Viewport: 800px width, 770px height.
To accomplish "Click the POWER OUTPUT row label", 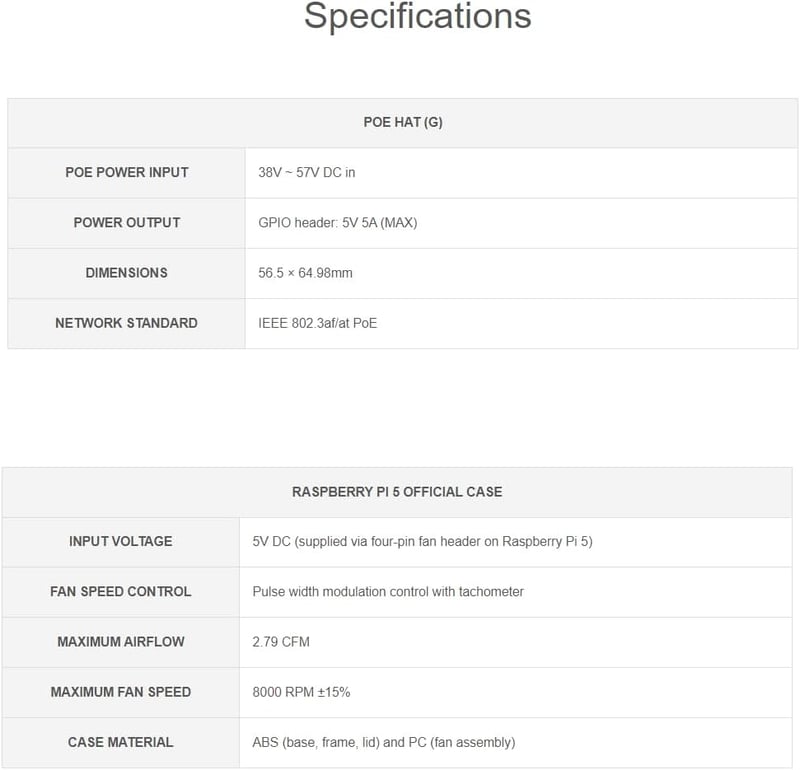I will click(127, 222).
